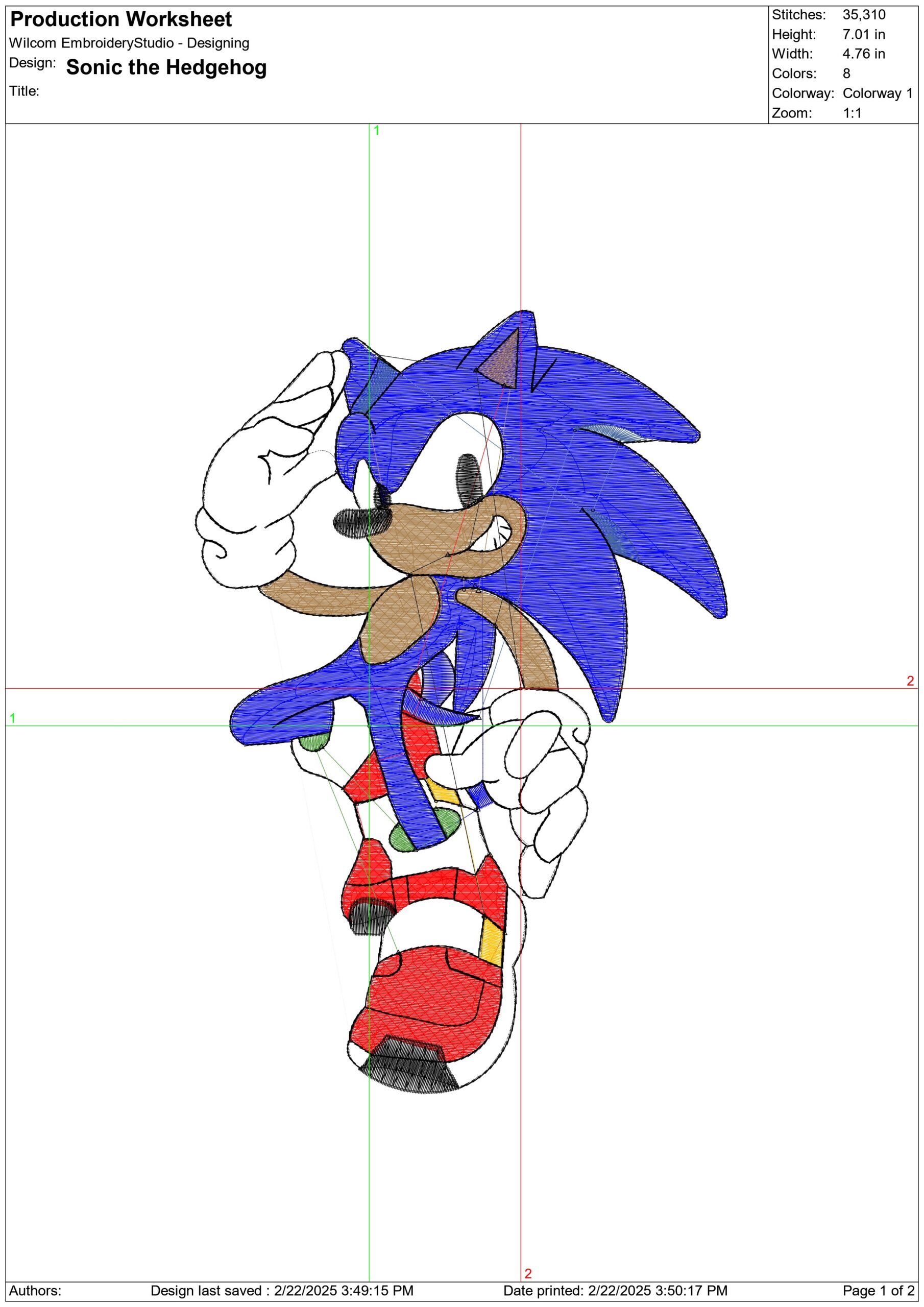924x1307 pixels.
Task: Click the "Title:" label
Action: (25, 91)
